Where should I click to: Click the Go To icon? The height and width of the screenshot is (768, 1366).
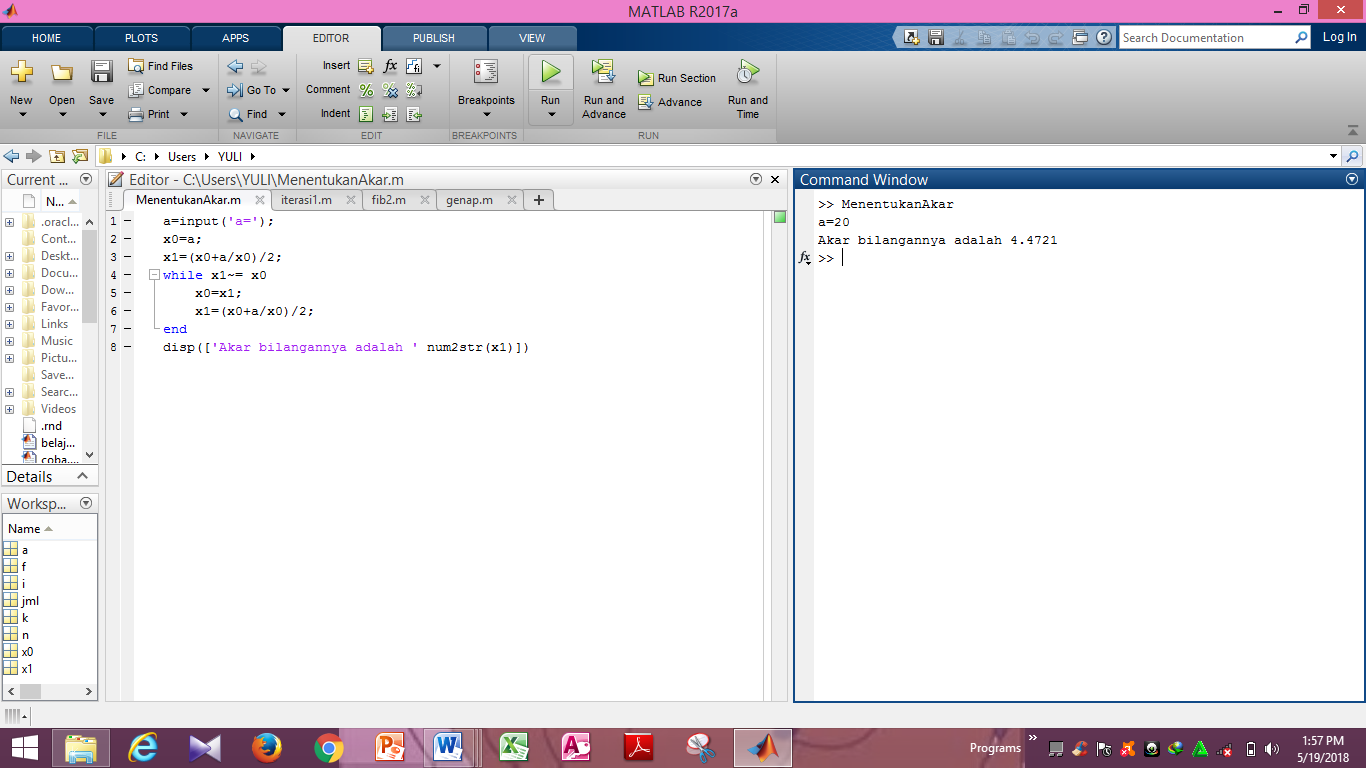pos(235,90)
